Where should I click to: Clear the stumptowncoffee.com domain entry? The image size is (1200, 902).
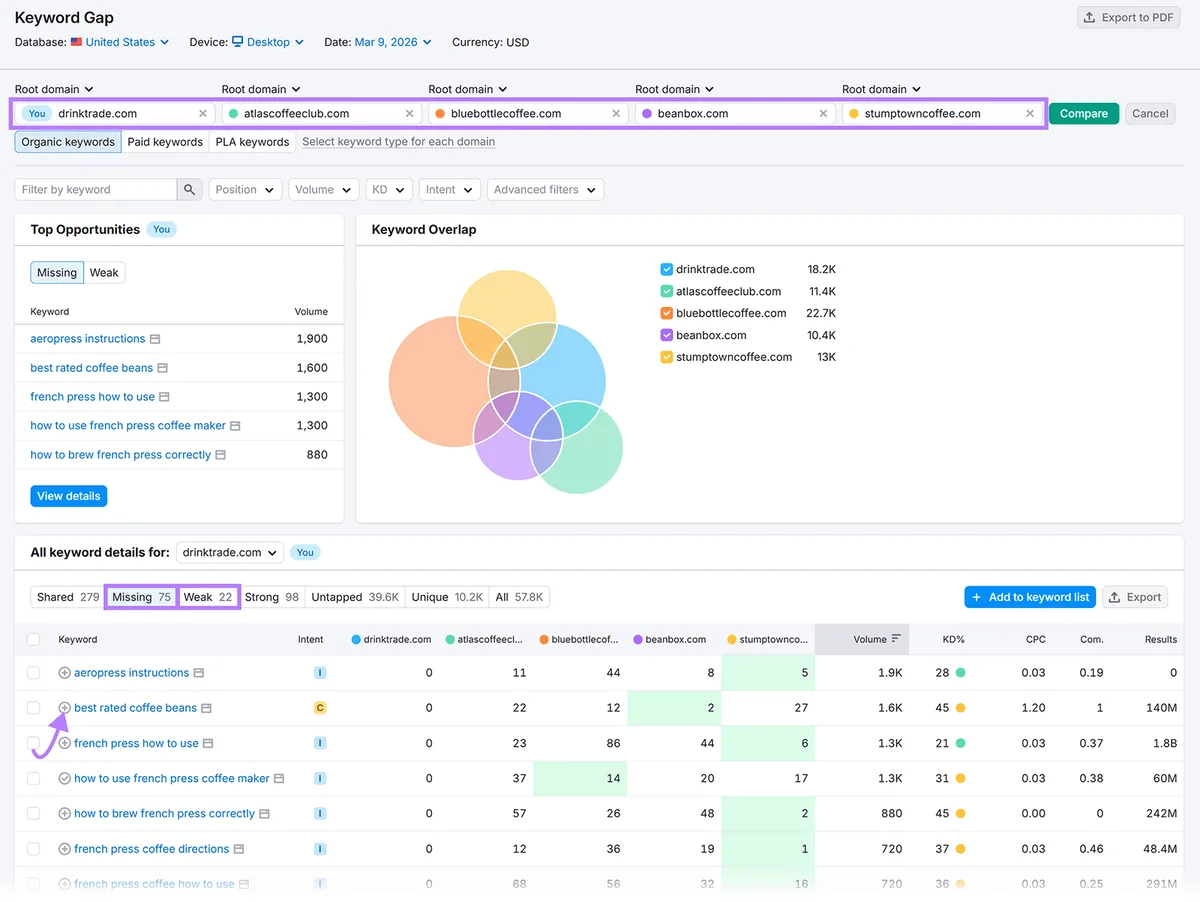tap(1030, 114)
